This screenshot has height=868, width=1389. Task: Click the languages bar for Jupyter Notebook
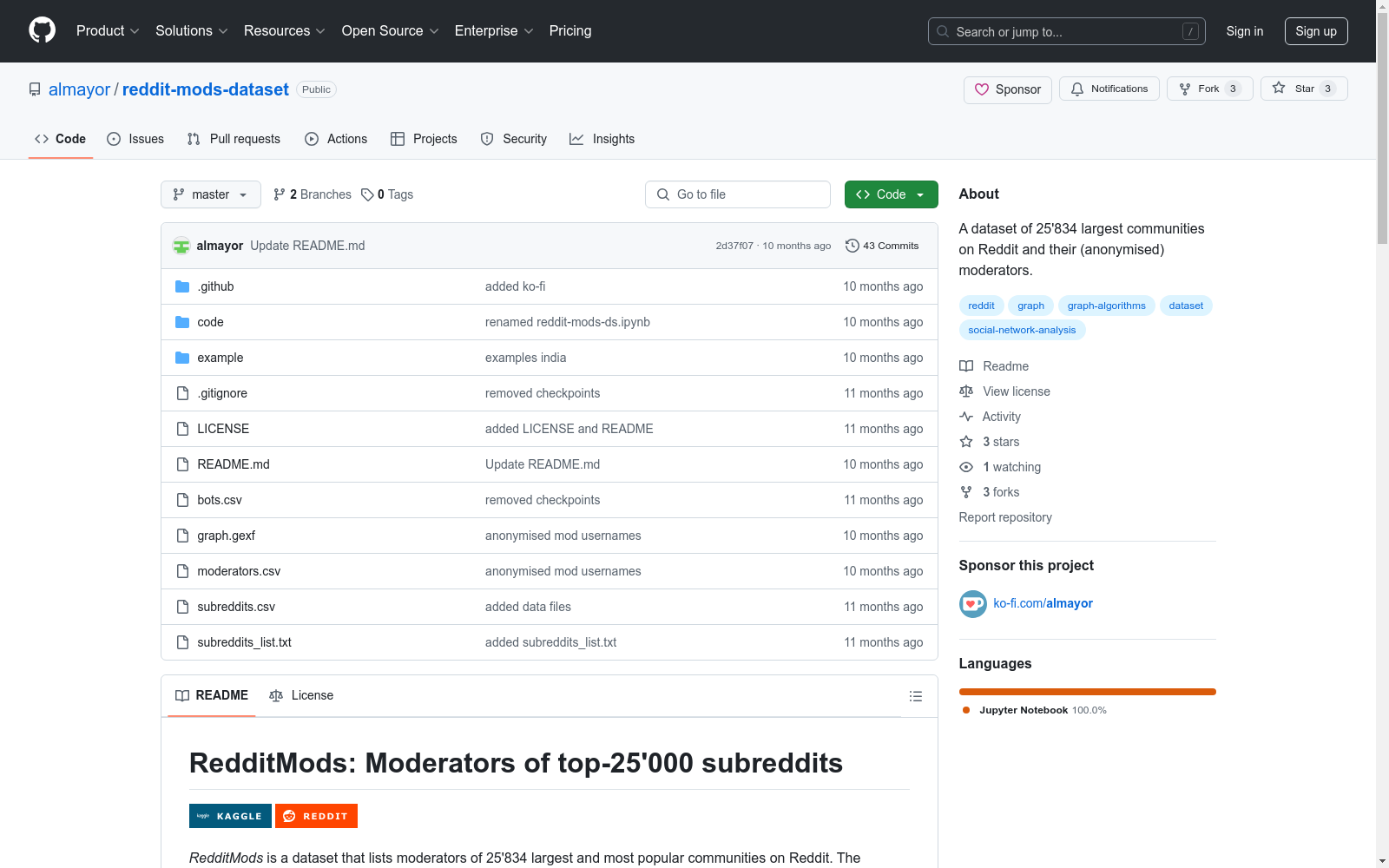(1087, 692)
